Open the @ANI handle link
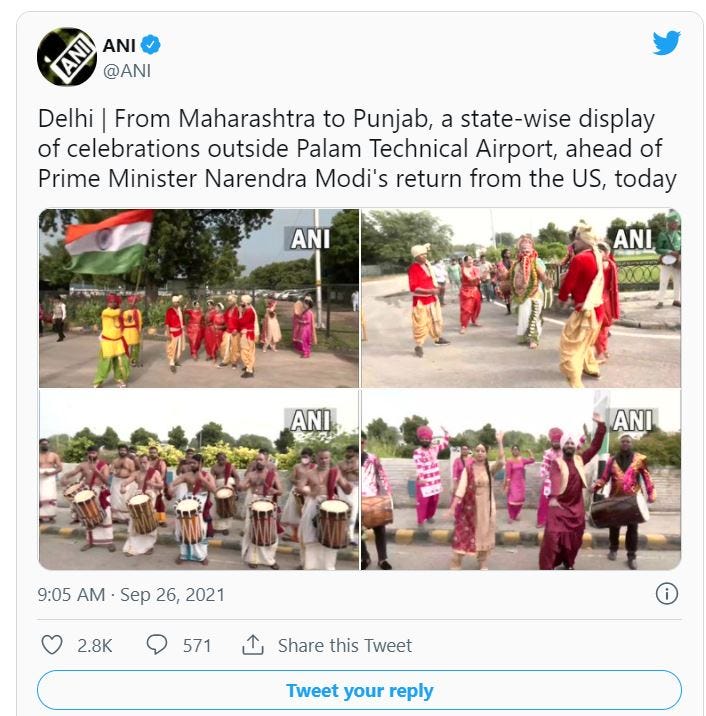The height and width of the screenshot is (716, 706). [127, 71]
